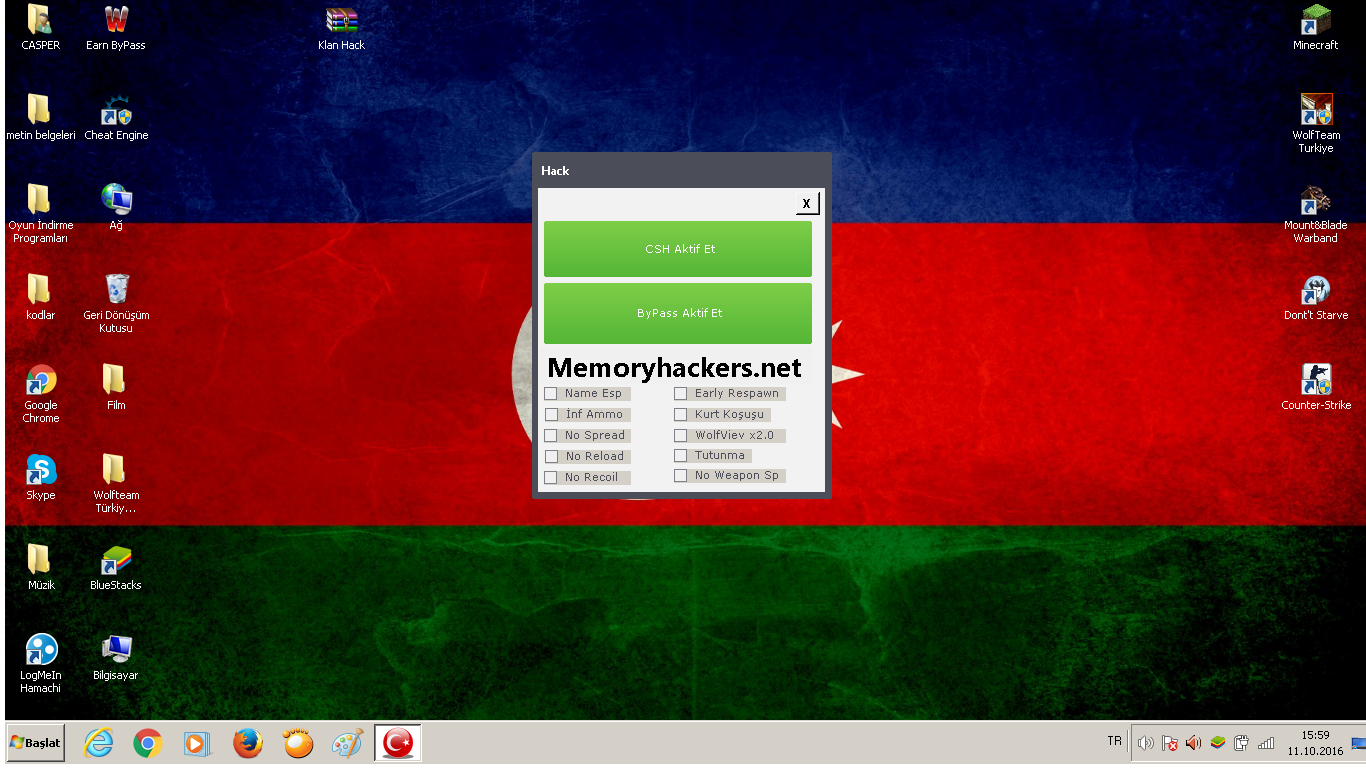
Task: Click the TR language indicator
Action: pyautogui.click(x=1114, y=741)
